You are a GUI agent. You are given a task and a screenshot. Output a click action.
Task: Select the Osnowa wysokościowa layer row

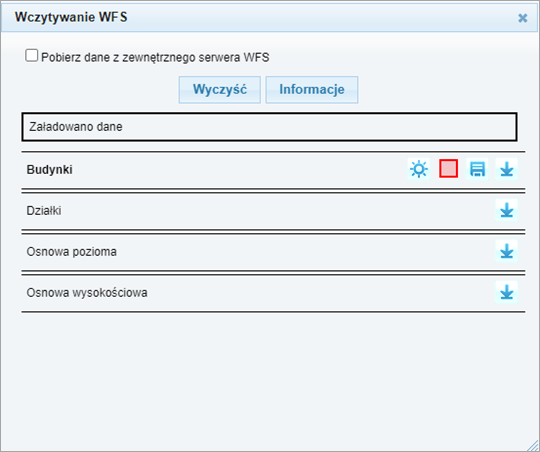tap(273, 292)
